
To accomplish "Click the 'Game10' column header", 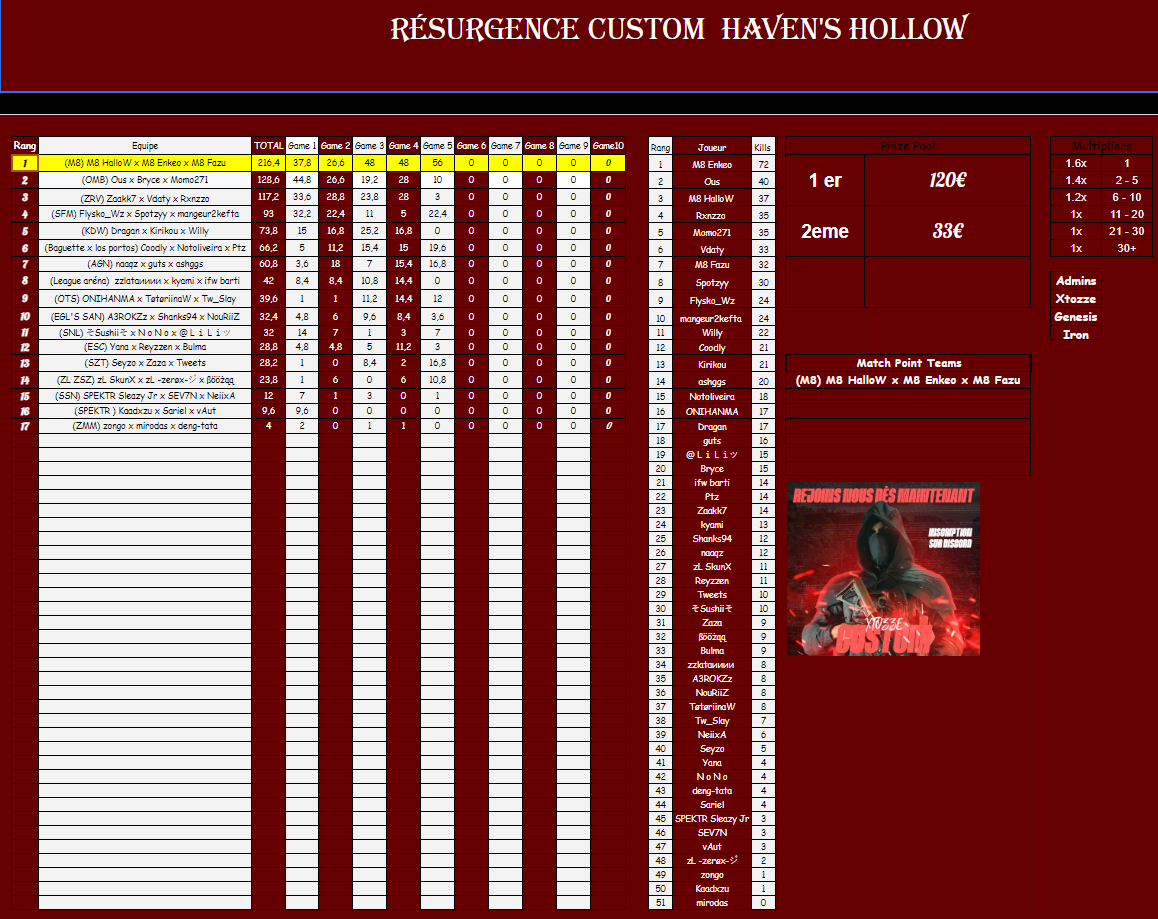I will (608, 146).
